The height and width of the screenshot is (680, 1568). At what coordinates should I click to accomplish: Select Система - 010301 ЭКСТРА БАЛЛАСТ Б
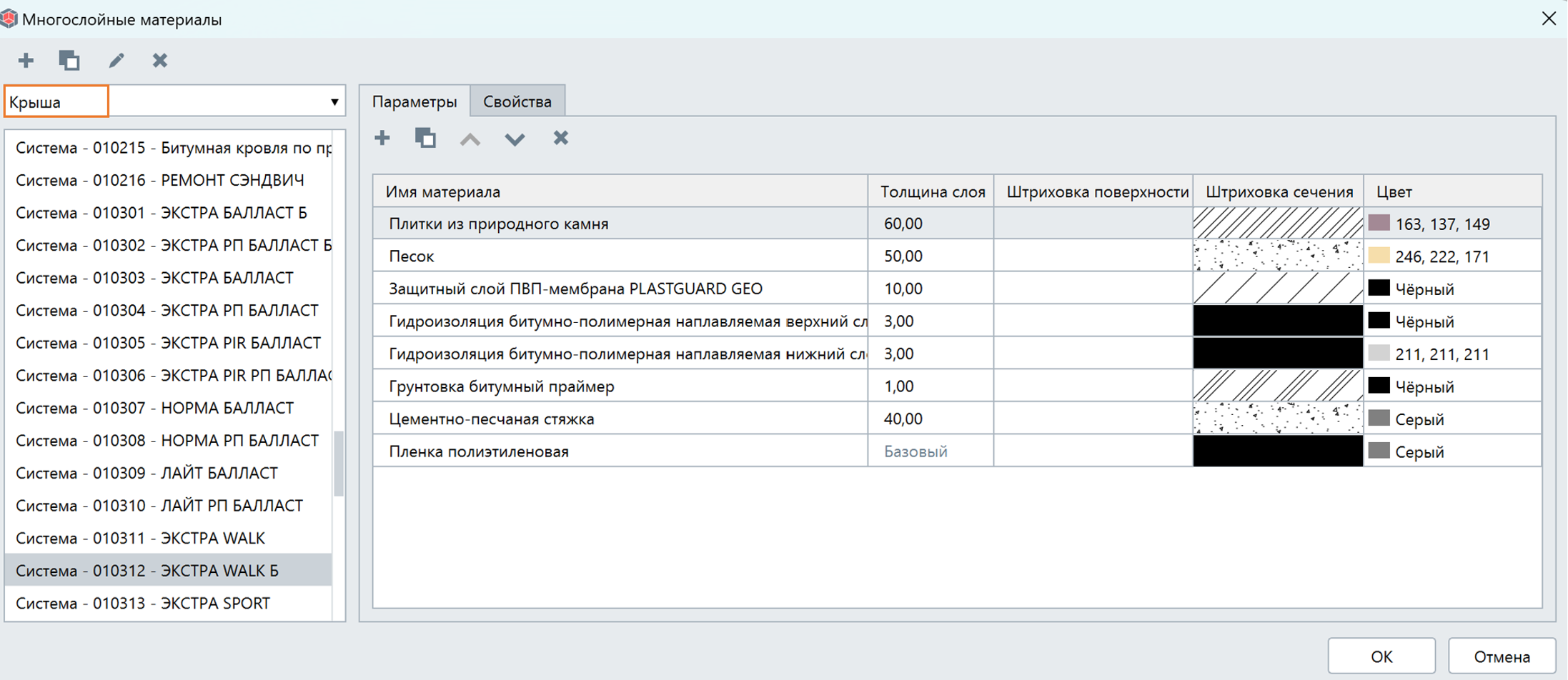click(x=169, y=213)
